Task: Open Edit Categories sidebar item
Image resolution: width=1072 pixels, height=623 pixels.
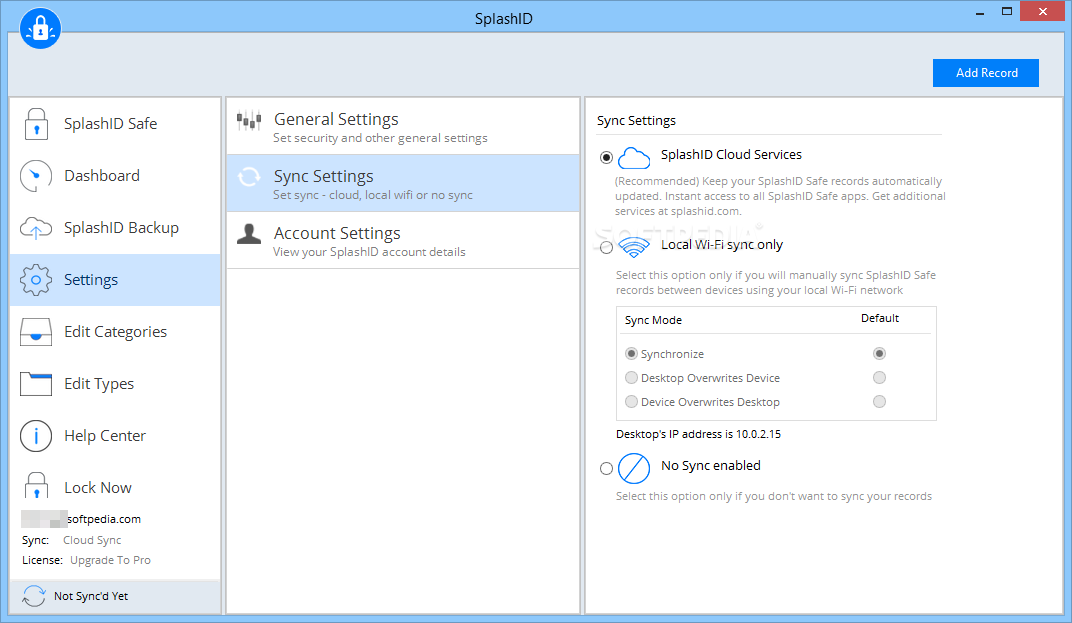Action: click(115, 332)
